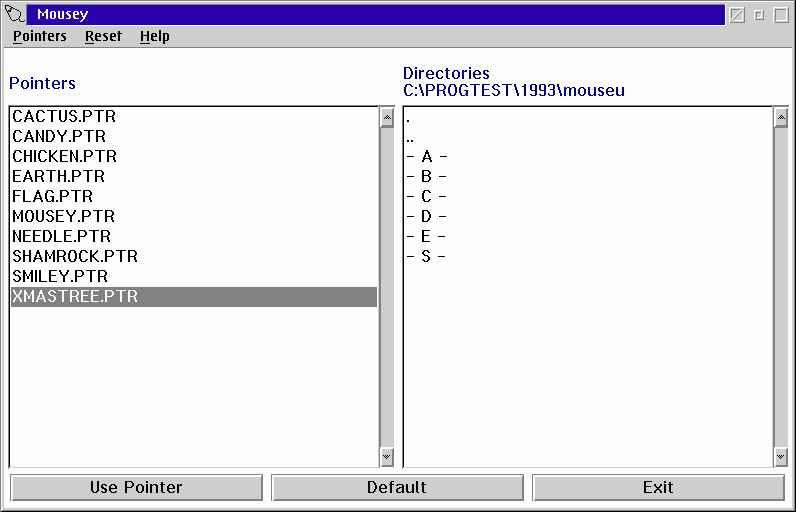Open the Reset menu
The width and height of the screenshot is (796, 512).
103,37
